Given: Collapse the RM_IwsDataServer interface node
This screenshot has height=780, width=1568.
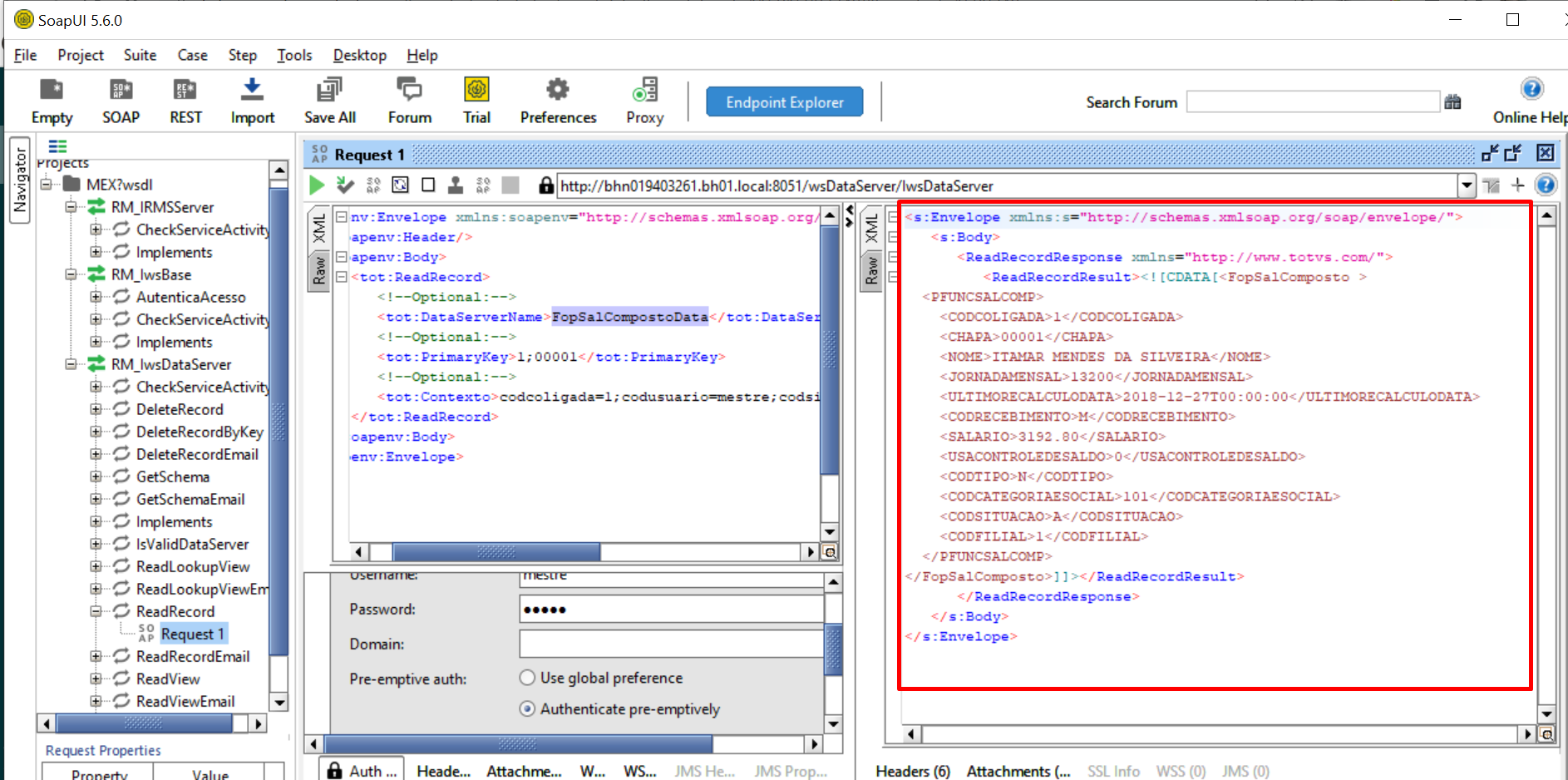Looking at the screenshot, I should pyautogui.click(x=71, y=364).
